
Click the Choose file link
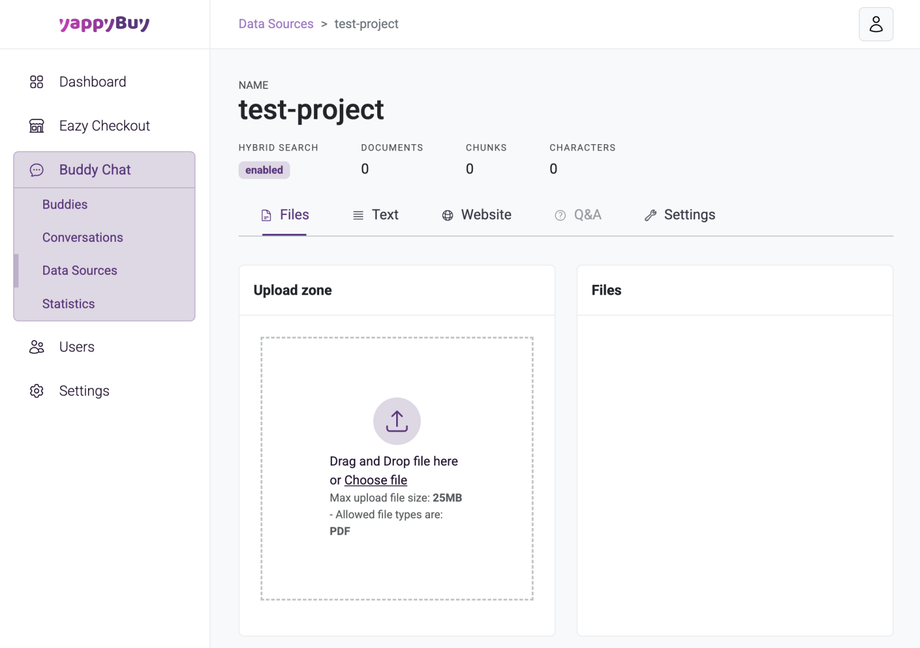click(375, 480)
